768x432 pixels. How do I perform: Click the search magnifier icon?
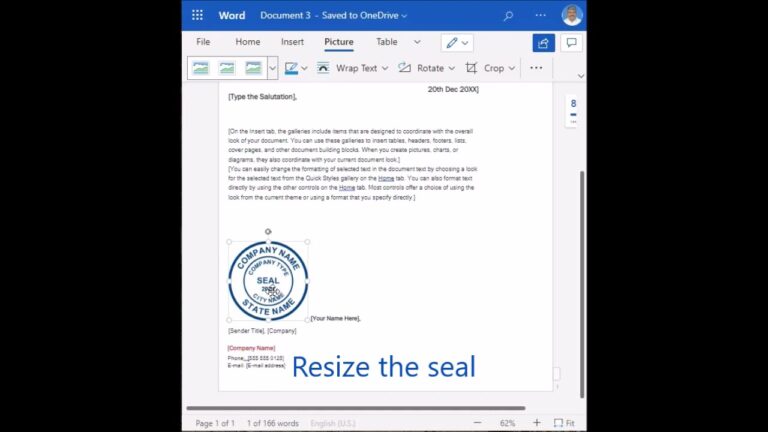[508, 16]
